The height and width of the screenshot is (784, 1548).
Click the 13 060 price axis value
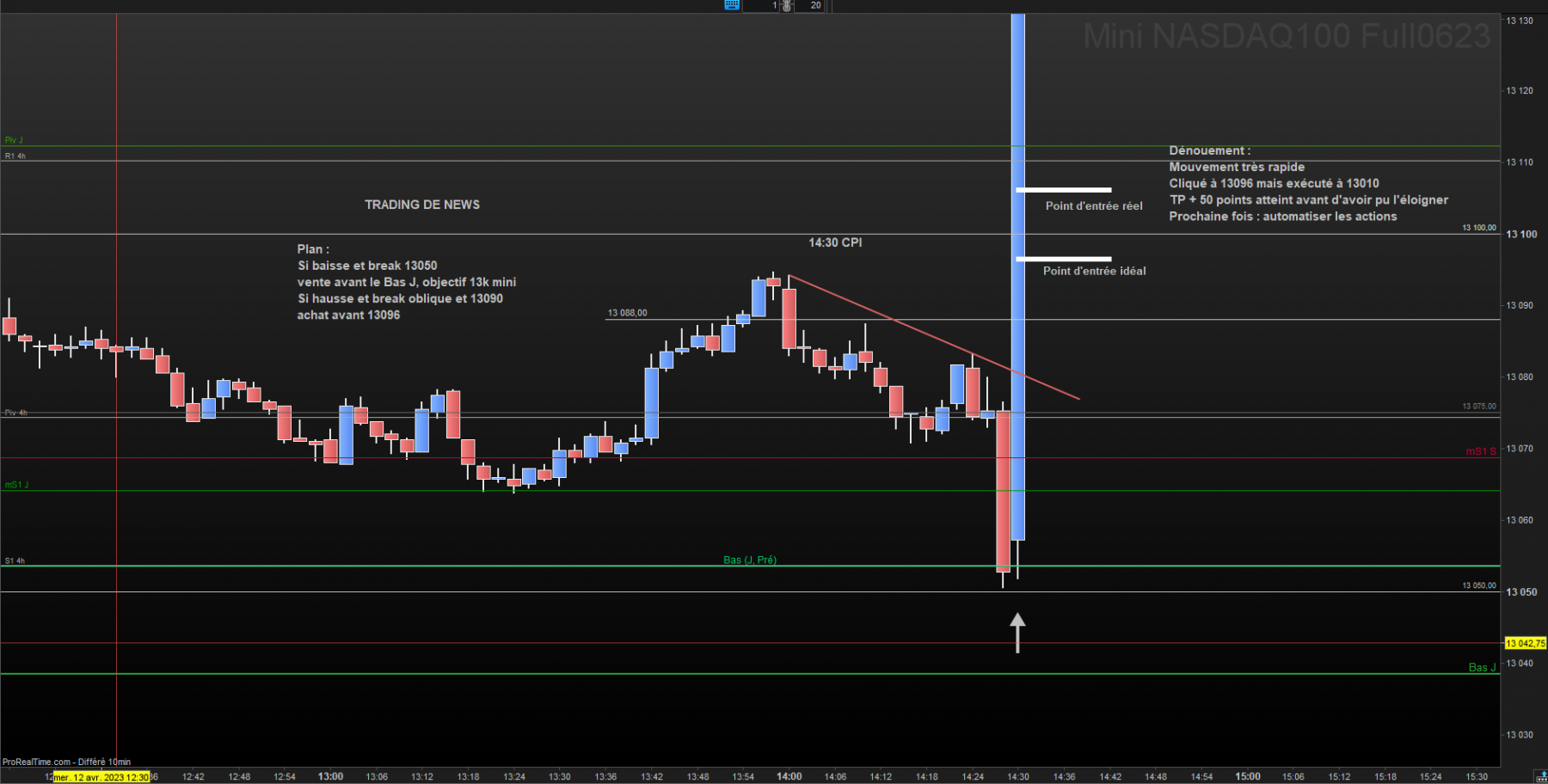click(1520, 520)
